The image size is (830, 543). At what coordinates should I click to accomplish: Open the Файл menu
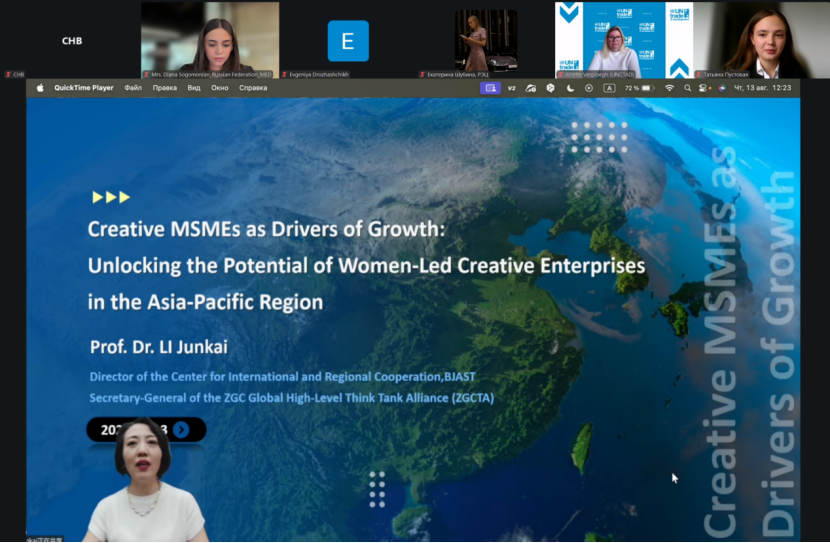pyautogui.click(x=133, y=88)
